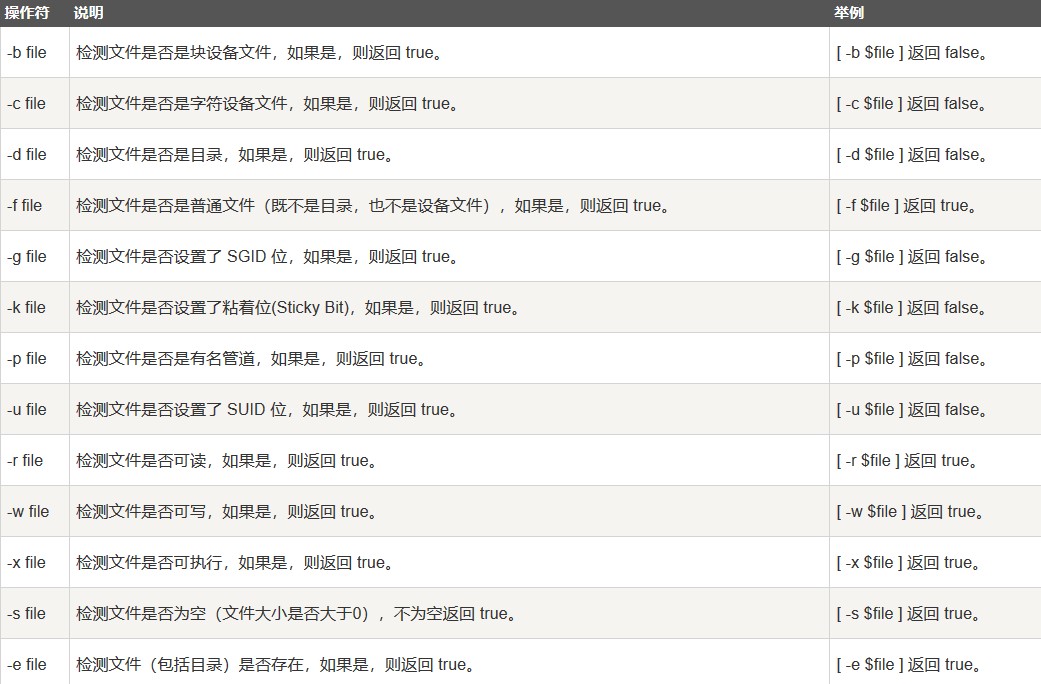Click example "[ -k $file ] 返回 false"
The width and height of the screenshot is (1041, 684).
(x=911, y=307)
